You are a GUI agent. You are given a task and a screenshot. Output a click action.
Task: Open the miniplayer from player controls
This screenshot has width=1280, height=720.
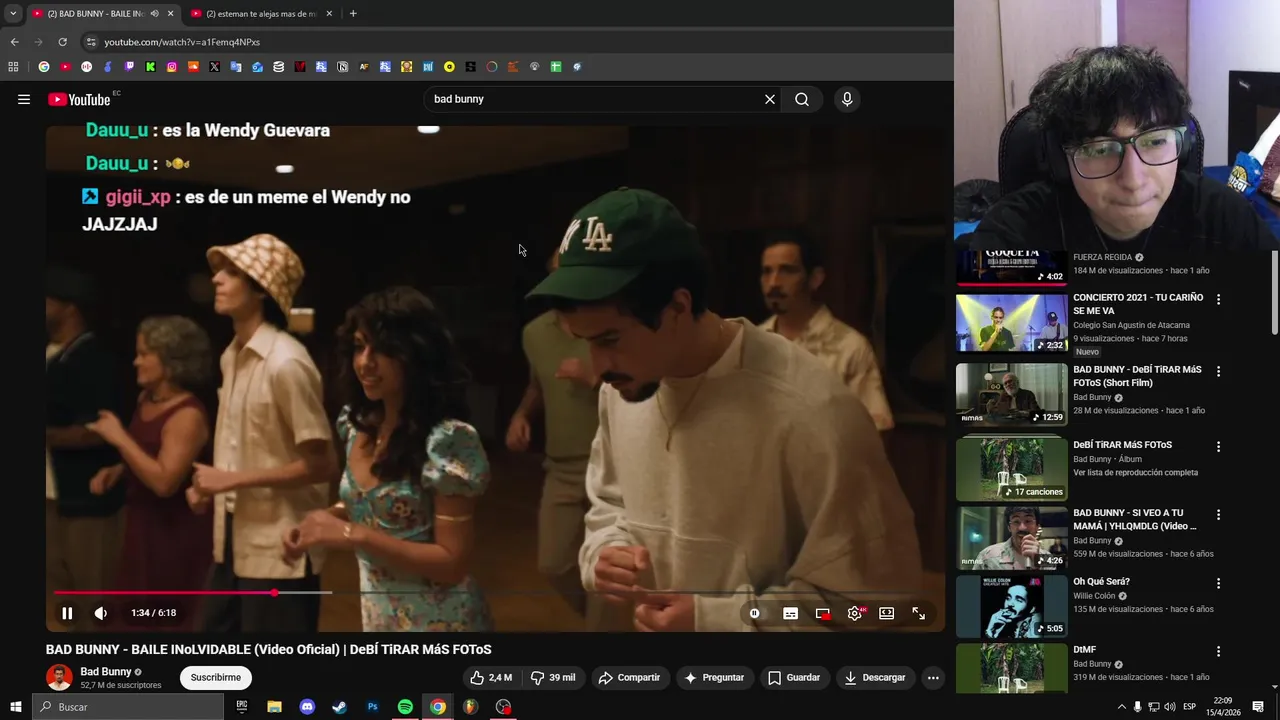[822, 613]
